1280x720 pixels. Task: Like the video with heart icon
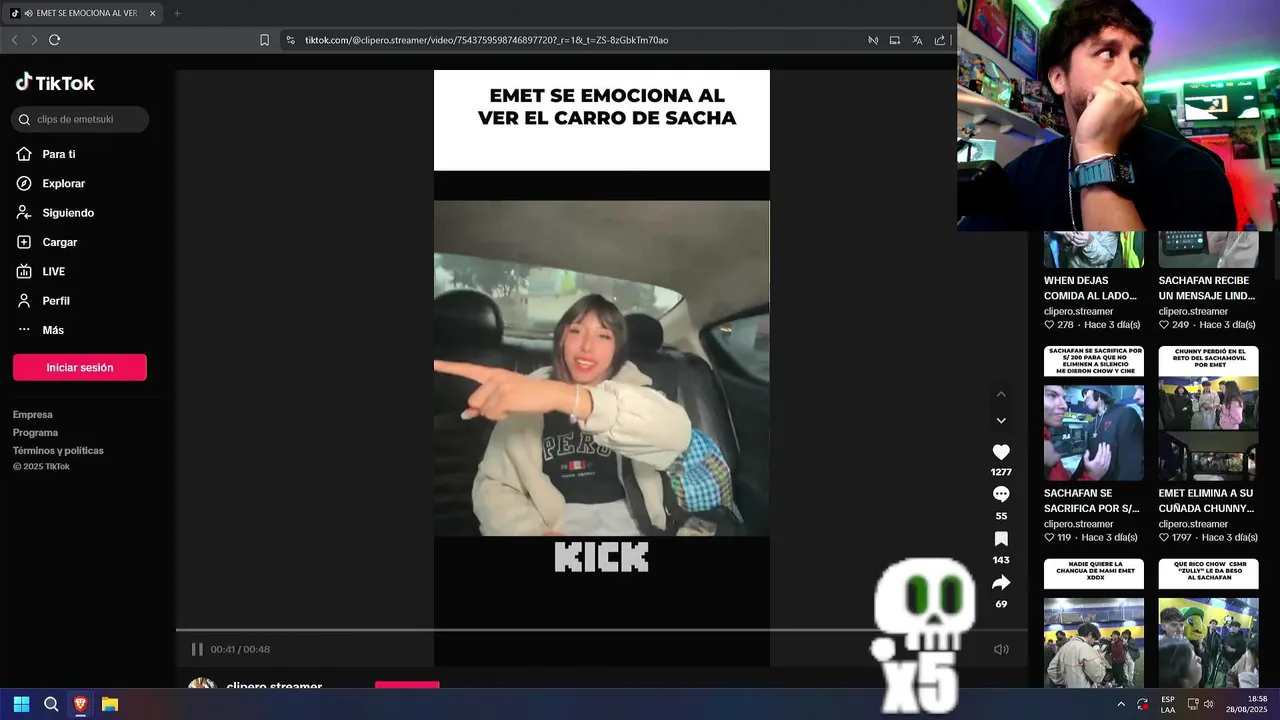(x=1001, y=452)
